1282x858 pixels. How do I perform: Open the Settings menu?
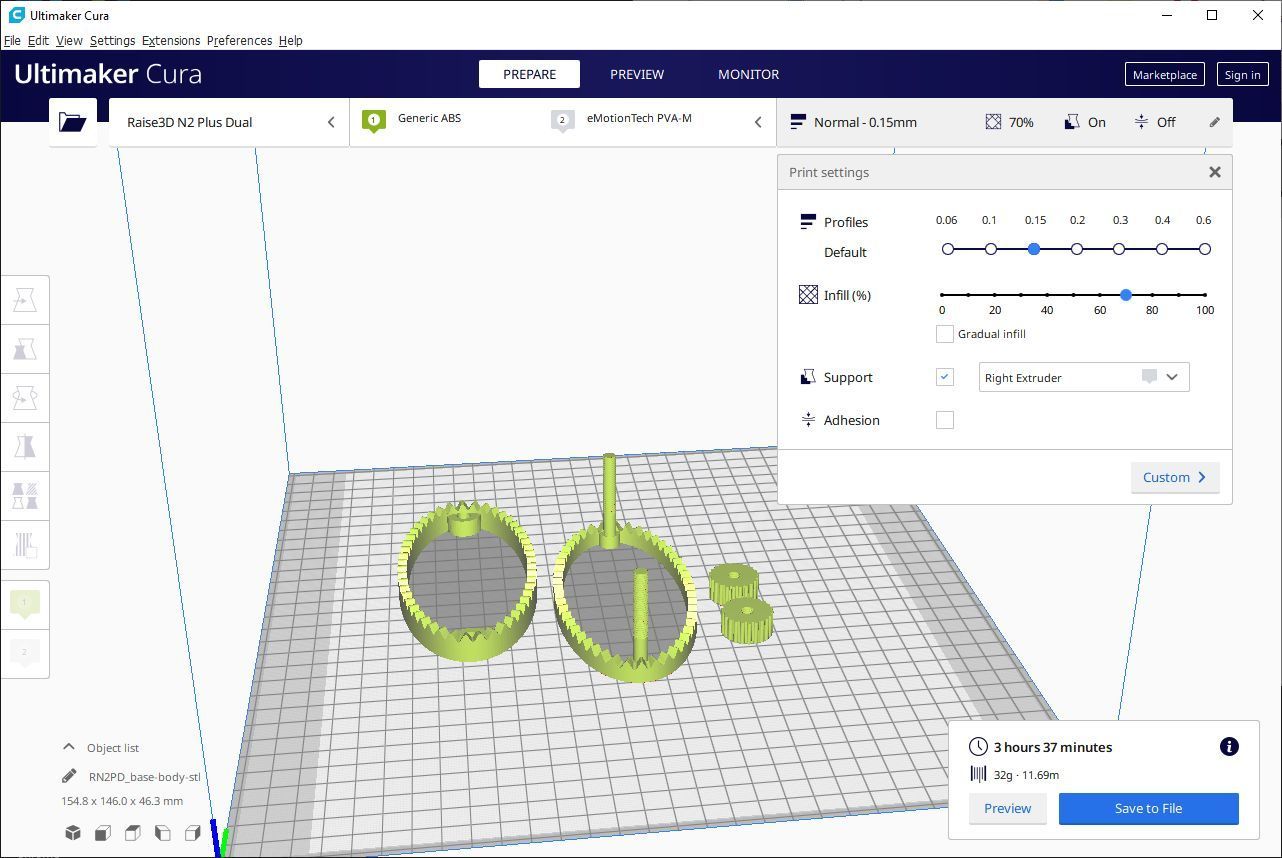coord(112,41)
